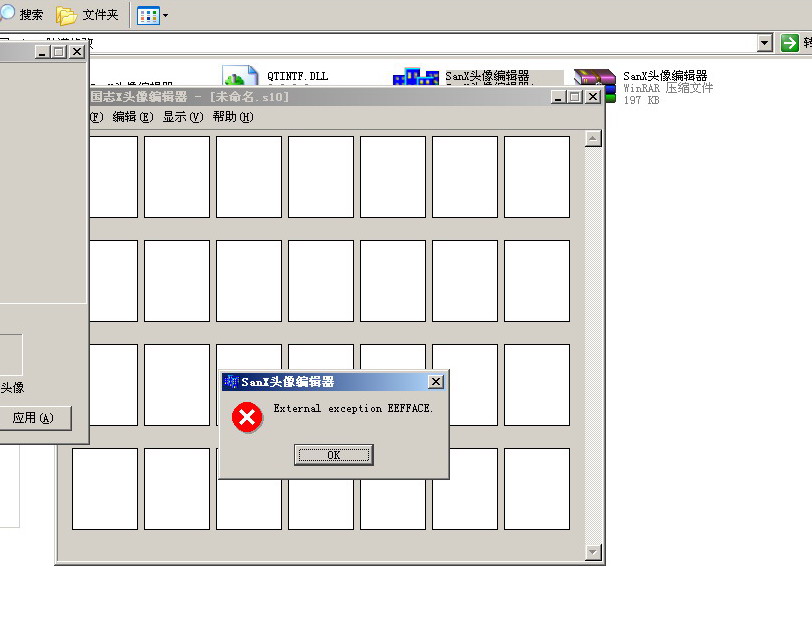Click the 搜索 search toolbar button
This screenshot has height=634, width=812.
pyautogui.click(x=22, y=15)
